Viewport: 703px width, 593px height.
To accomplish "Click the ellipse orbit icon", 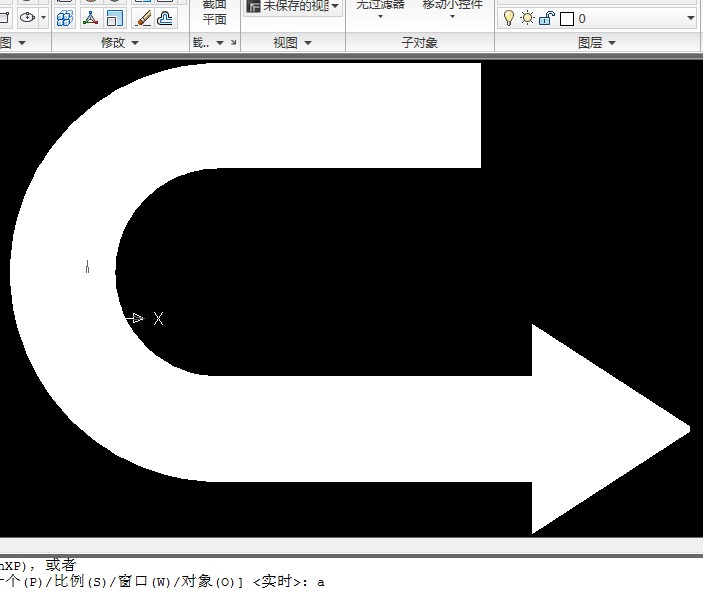I will click(x=28, y=18).
